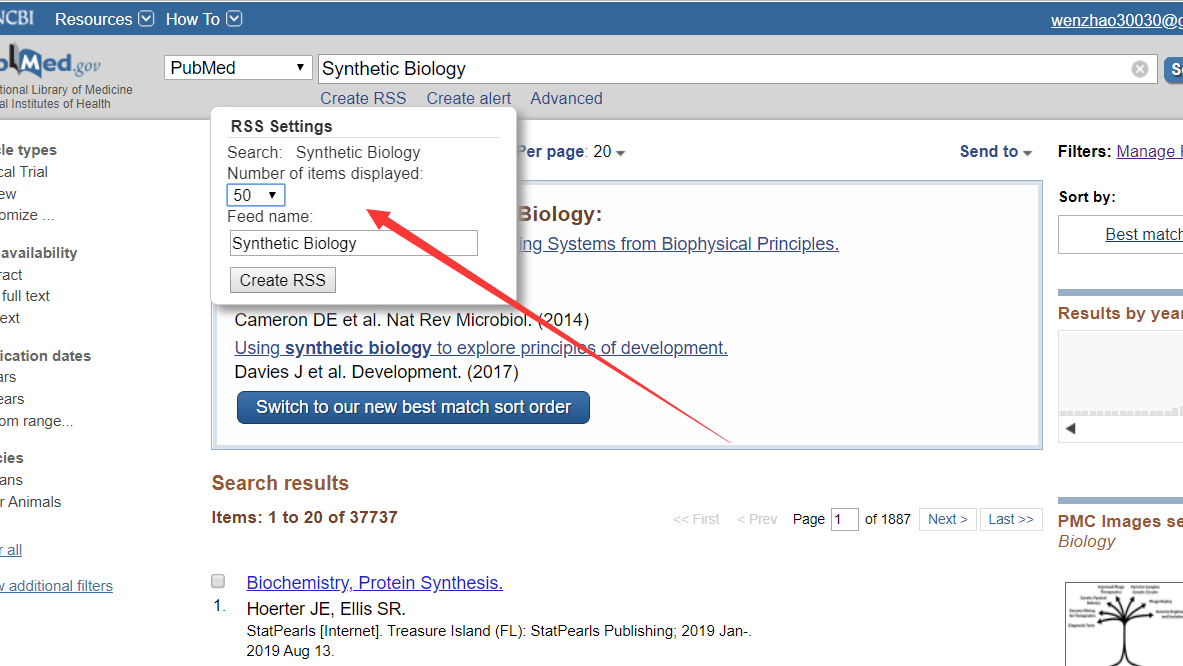Click the page number input box

pos(844,519)
